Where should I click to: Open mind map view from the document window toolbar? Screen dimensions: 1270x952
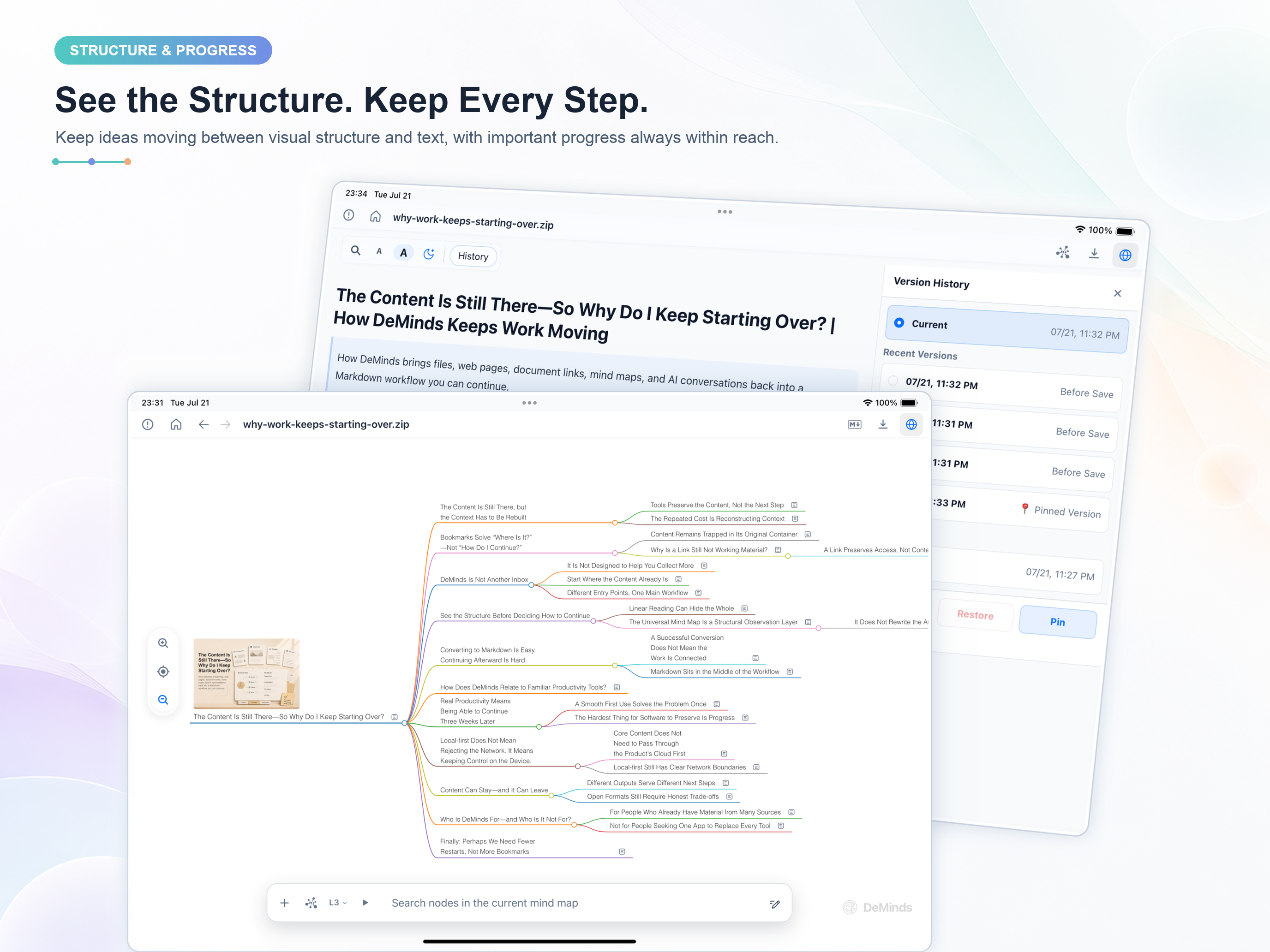coord(1063,252)
